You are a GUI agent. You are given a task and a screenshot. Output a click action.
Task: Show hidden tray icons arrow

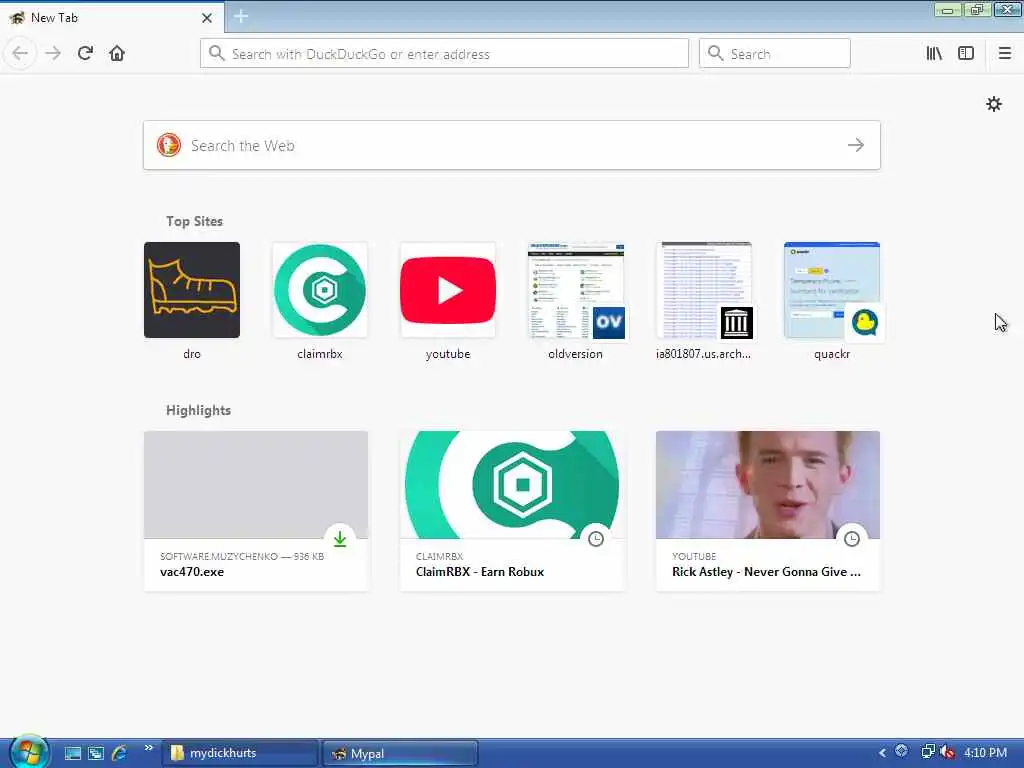(882, 752)
